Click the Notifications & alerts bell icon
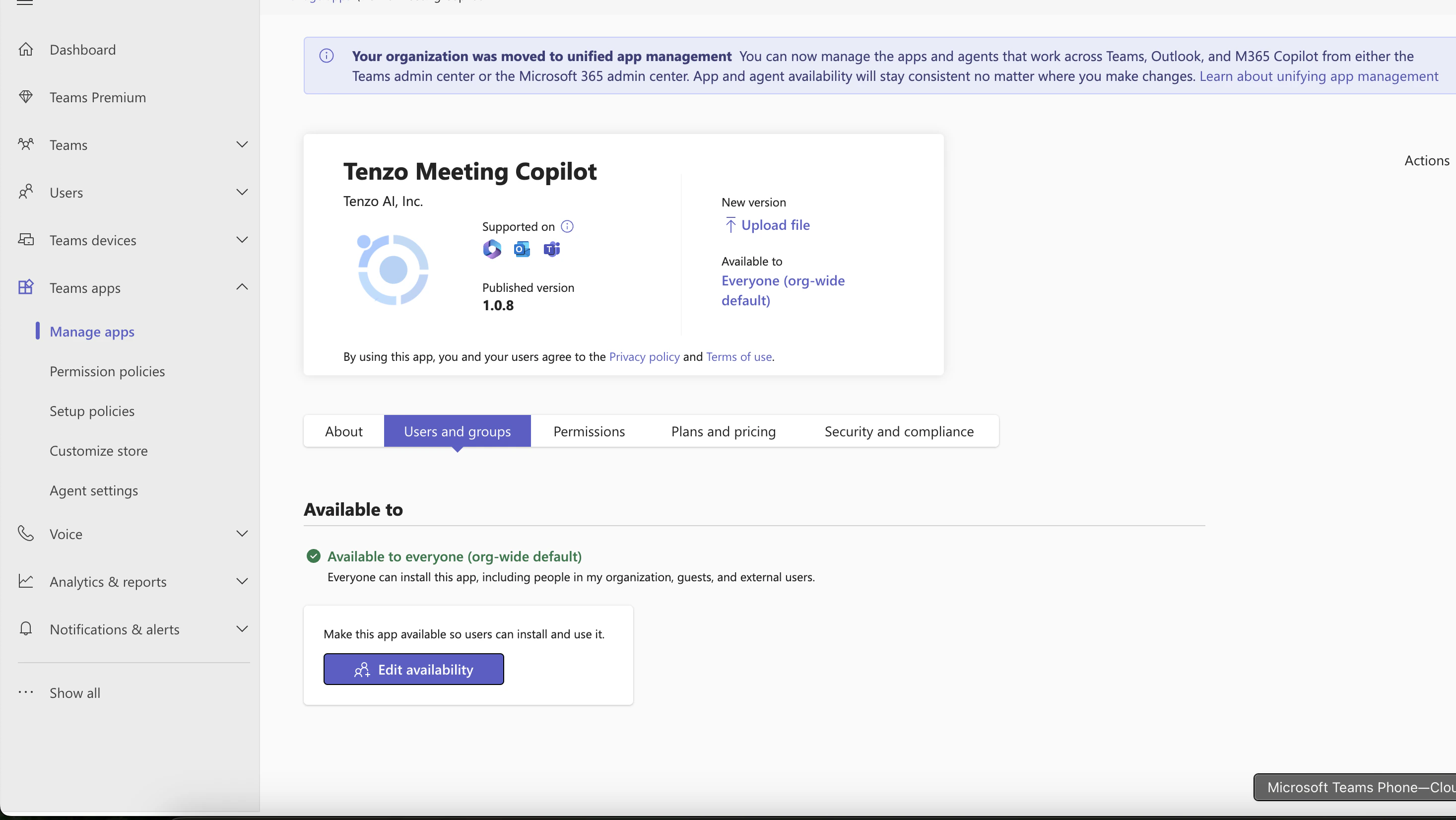The width and height of the screenshot is (1456, 820). click(25, 629)
